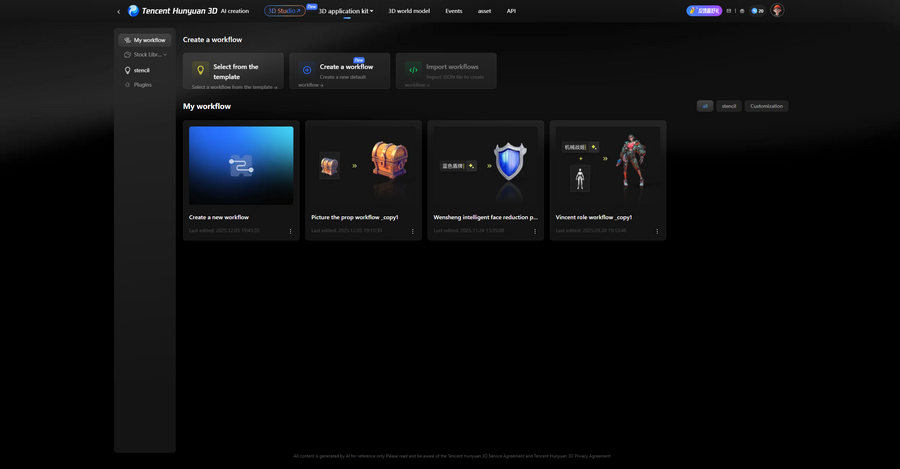Click the AI creation label
The width and height of the screenshot is (900, 469).
(x=235, y=11)
